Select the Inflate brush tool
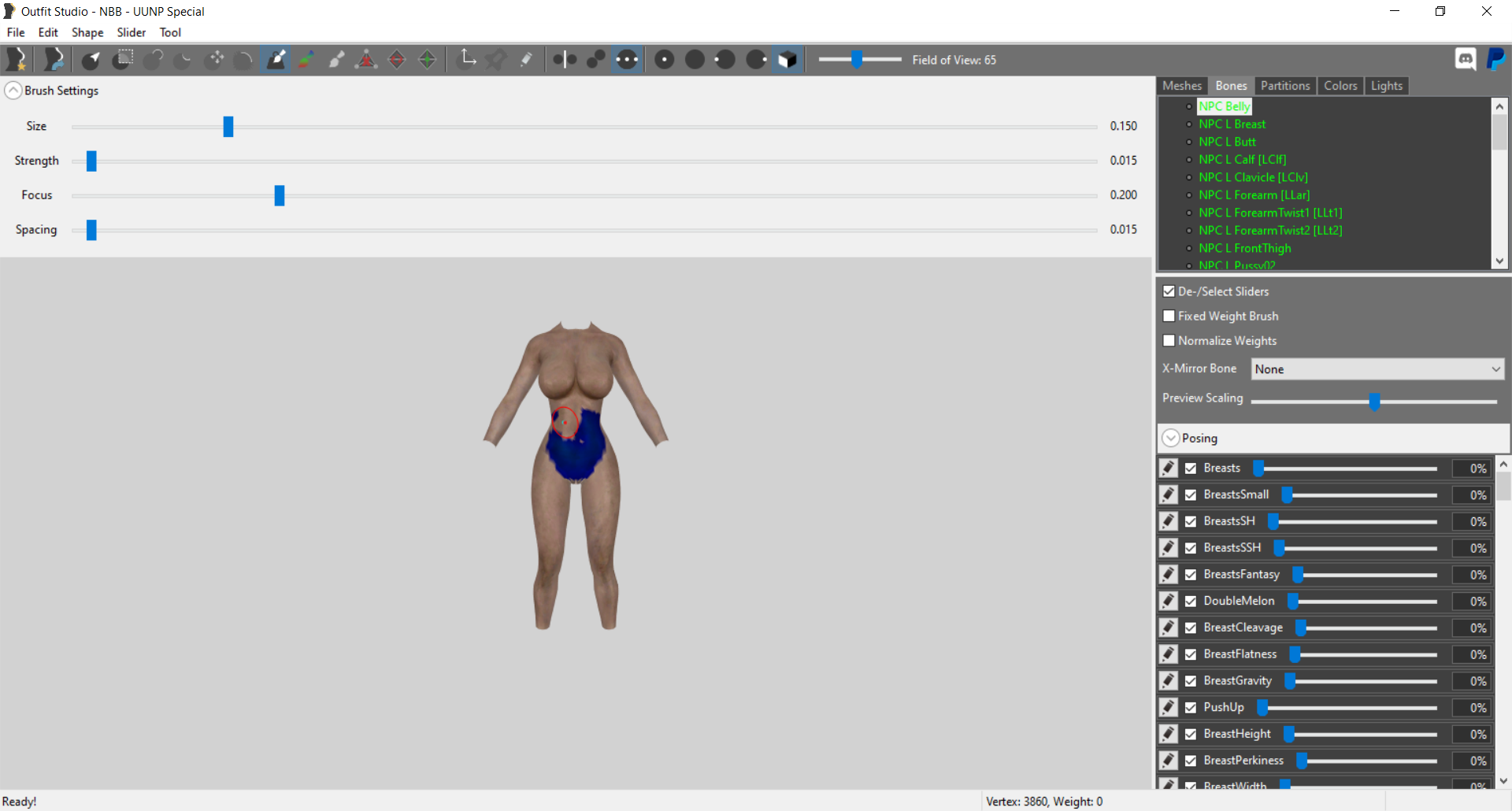Viewport: 1512px width, 811px height. pyautogui.click(x=153, y=59)
